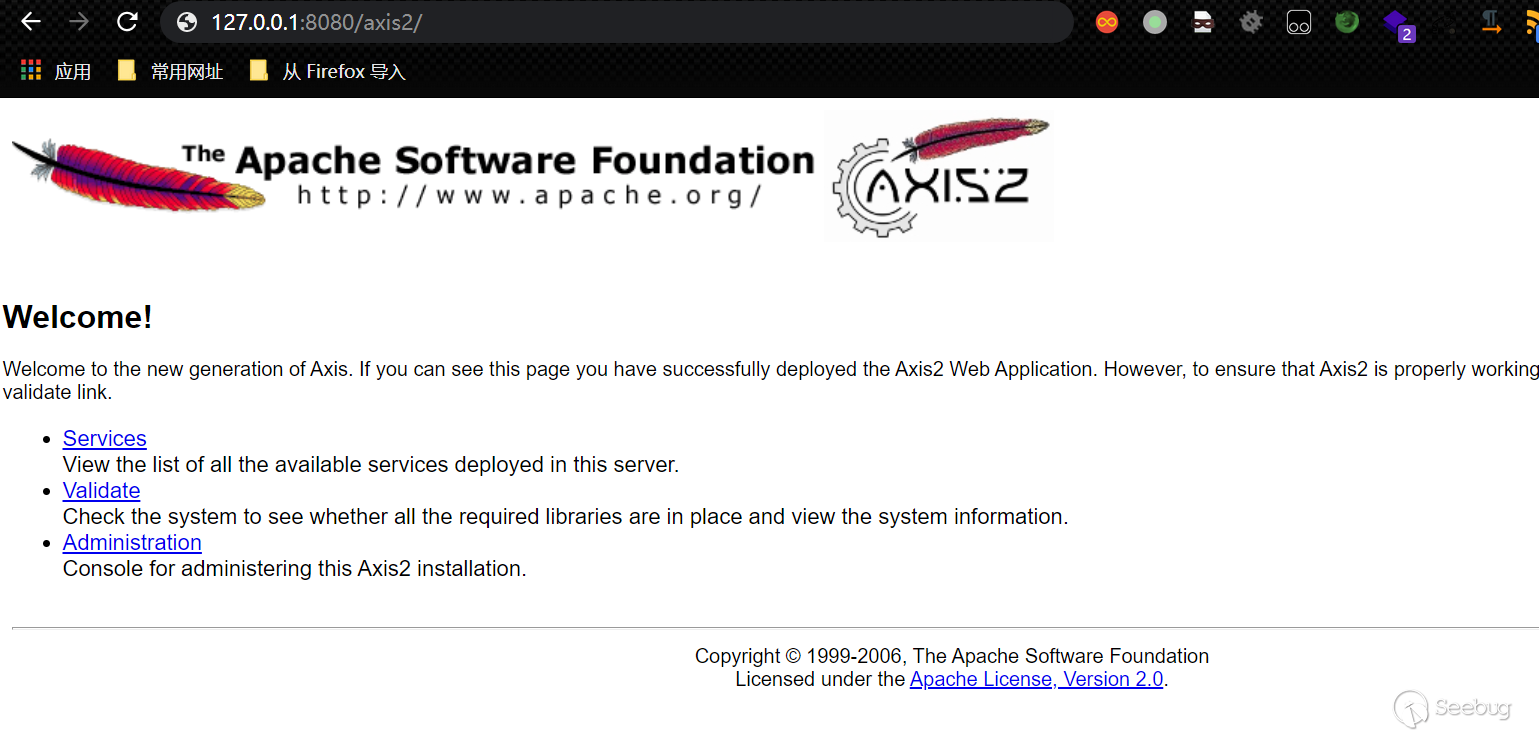Click the browser back navigation arrow
Screen dimensions: 1539x736
tap(30, 21)
